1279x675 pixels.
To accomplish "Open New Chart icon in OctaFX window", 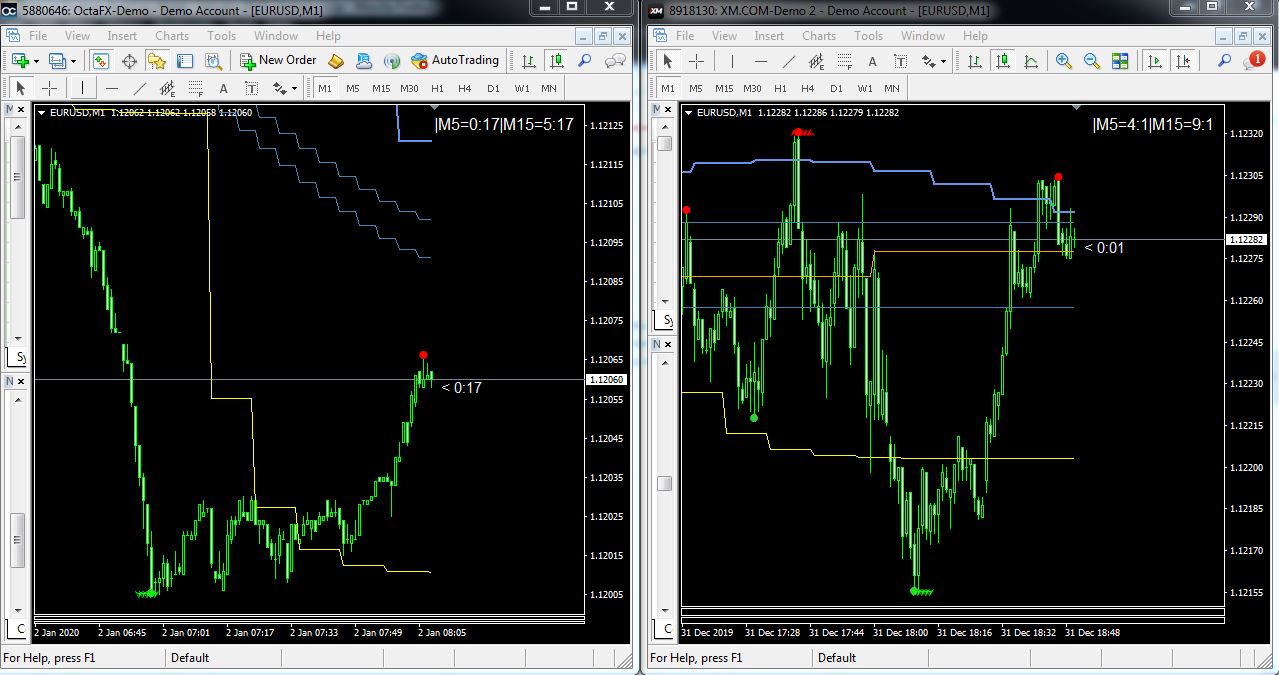I will [18, 61].
